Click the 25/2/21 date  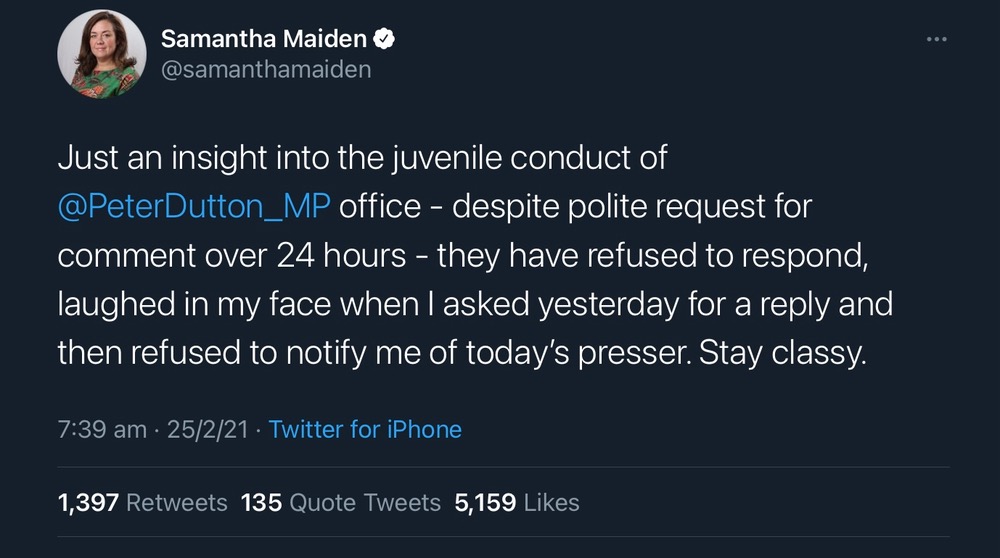coord(208,430)
